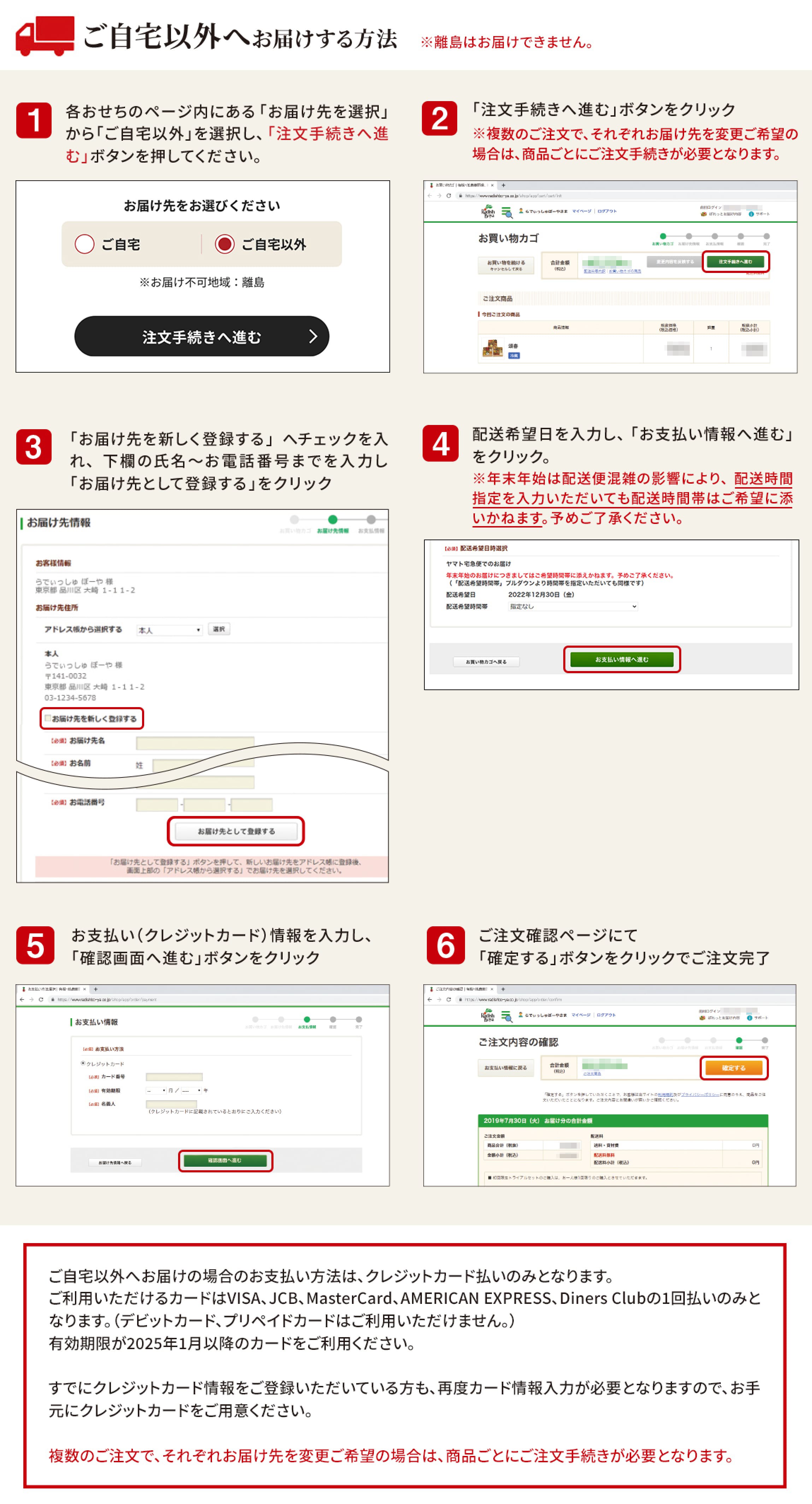This screenshot has width=812, height=1504.
Task: Click the お届け先情報へ戻る button
Action: tap(115, 1162)
